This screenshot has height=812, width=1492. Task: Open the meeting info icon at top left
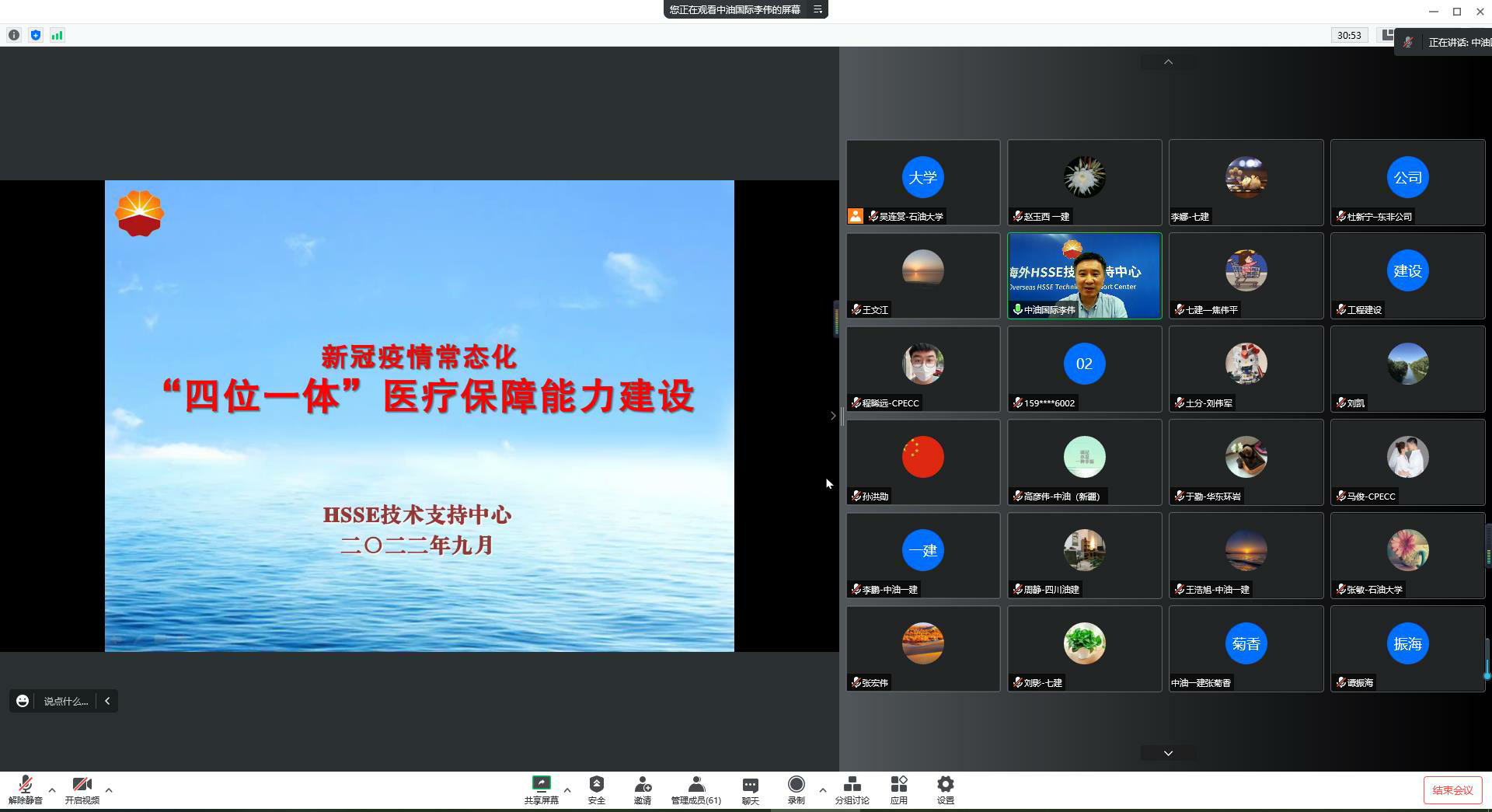[x=14, y=35]
